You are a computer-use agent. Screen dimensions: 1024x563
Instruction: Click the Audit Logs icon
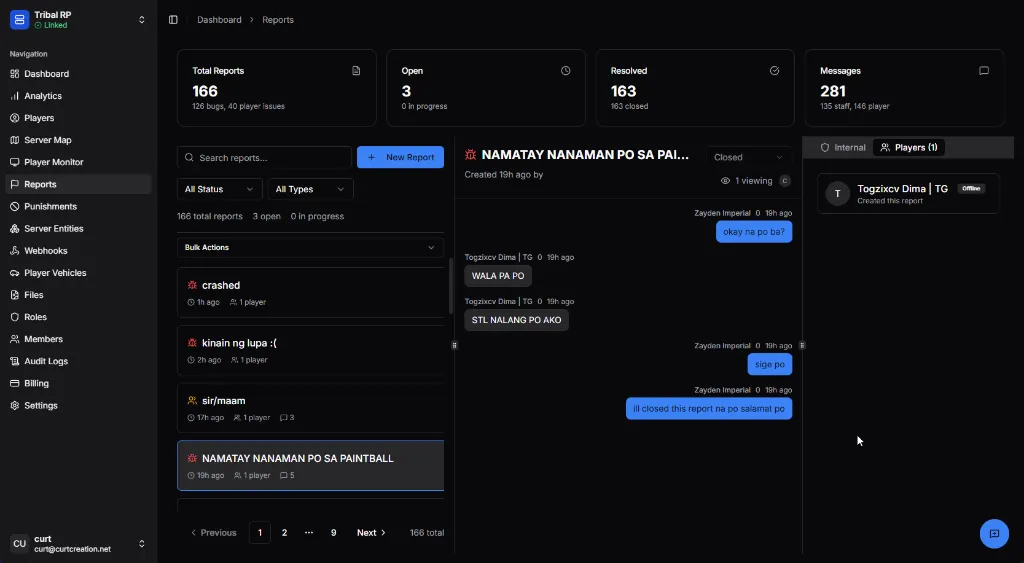(15, 361)
